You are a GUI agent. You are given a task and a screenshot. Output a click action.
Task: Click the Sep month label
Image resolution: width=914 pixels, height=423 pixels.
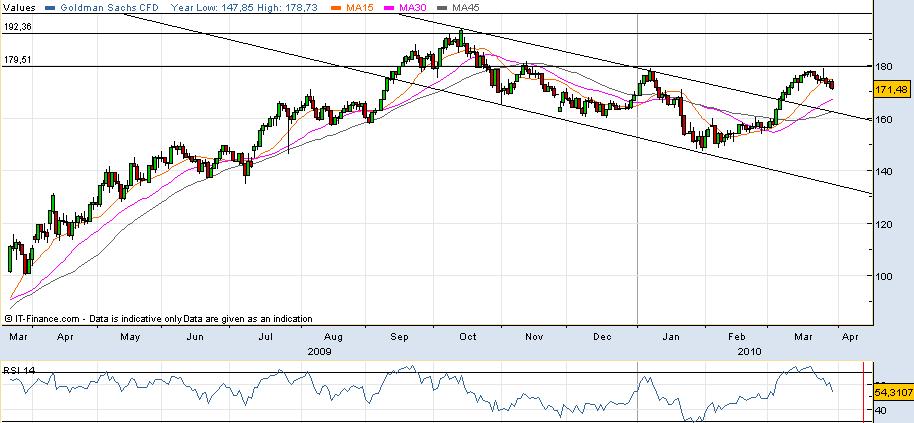400,337
